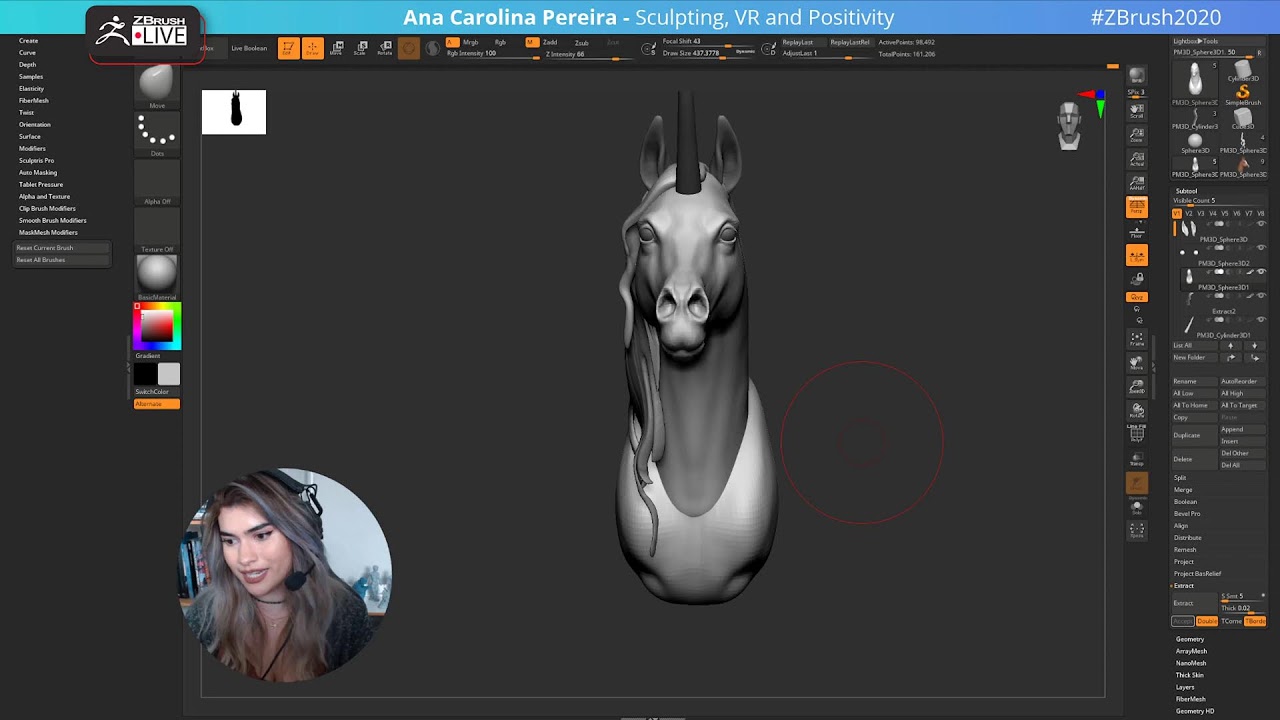Disable the Floor grid toggle

point(1137,232)
